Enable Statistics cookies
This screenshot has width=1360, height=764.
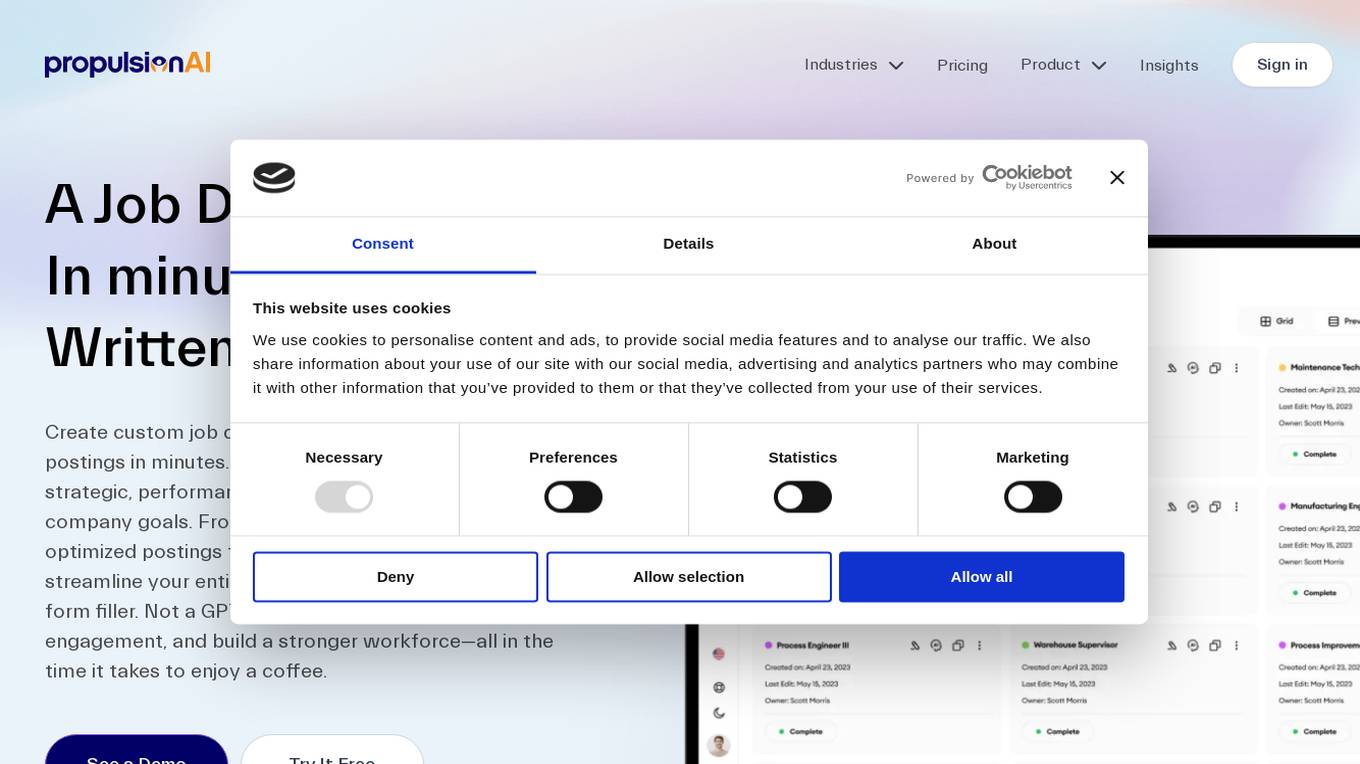click(803, 497)
